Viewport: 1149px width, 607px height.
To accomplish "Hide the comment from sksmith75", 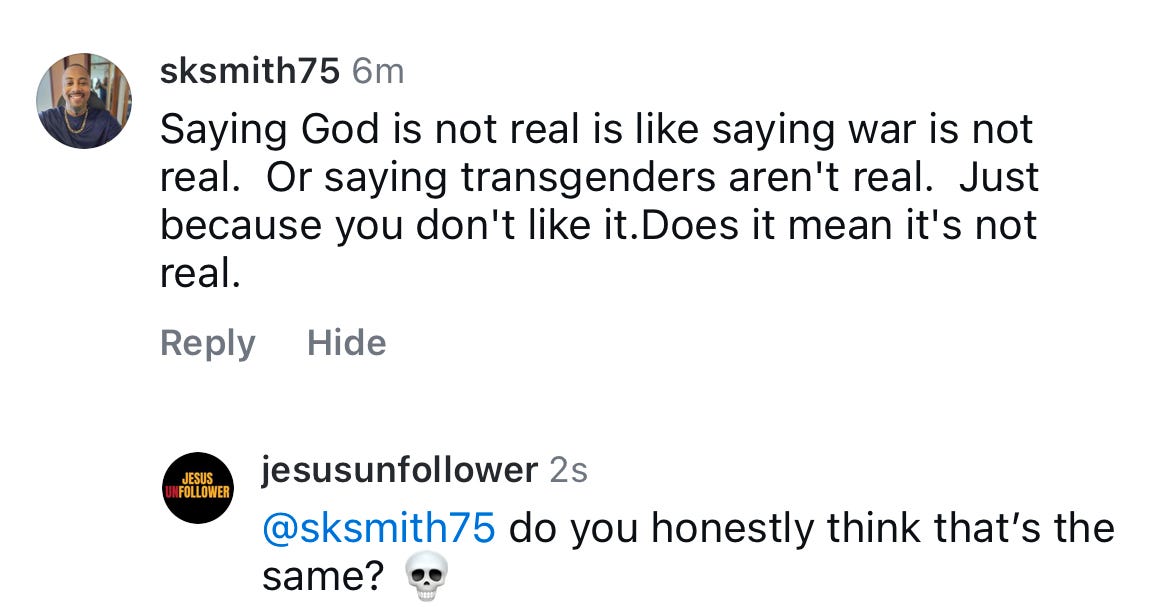I will click(x=346, y=343).
